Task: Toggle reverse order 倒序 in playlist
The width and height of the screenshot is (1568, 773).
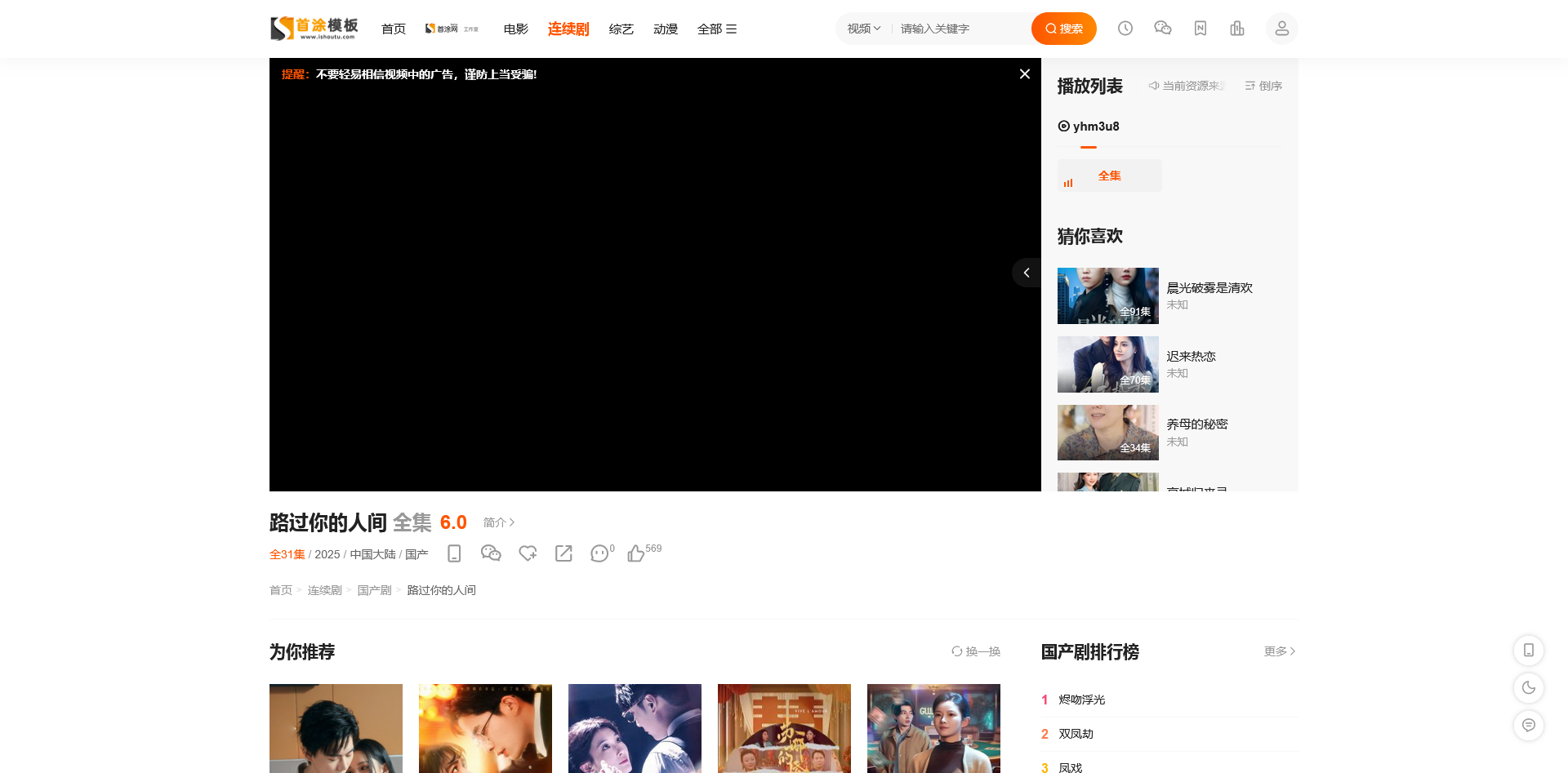Action: [x=1263, y=86]
